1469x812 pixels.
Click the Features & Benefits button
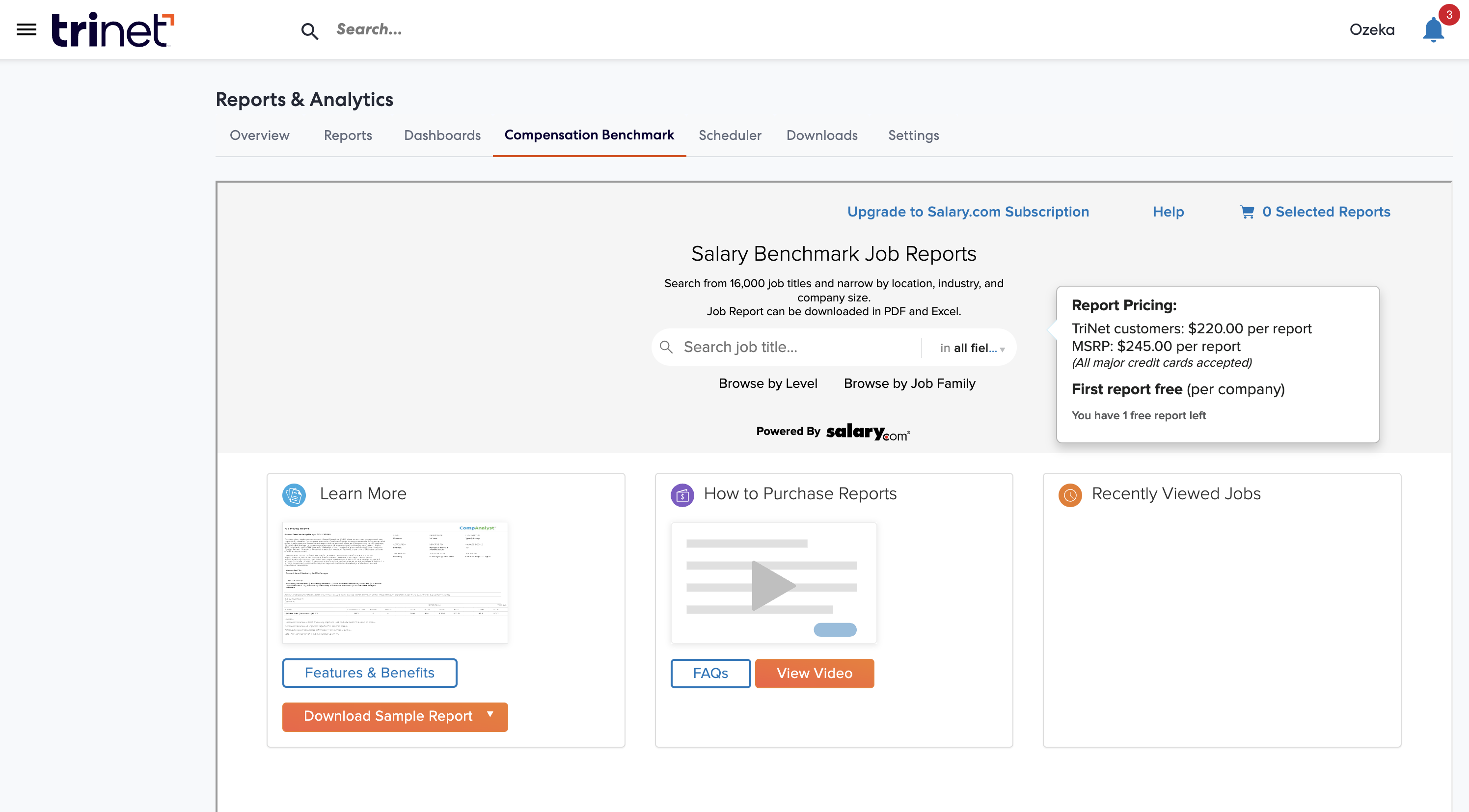pos(370,673)
